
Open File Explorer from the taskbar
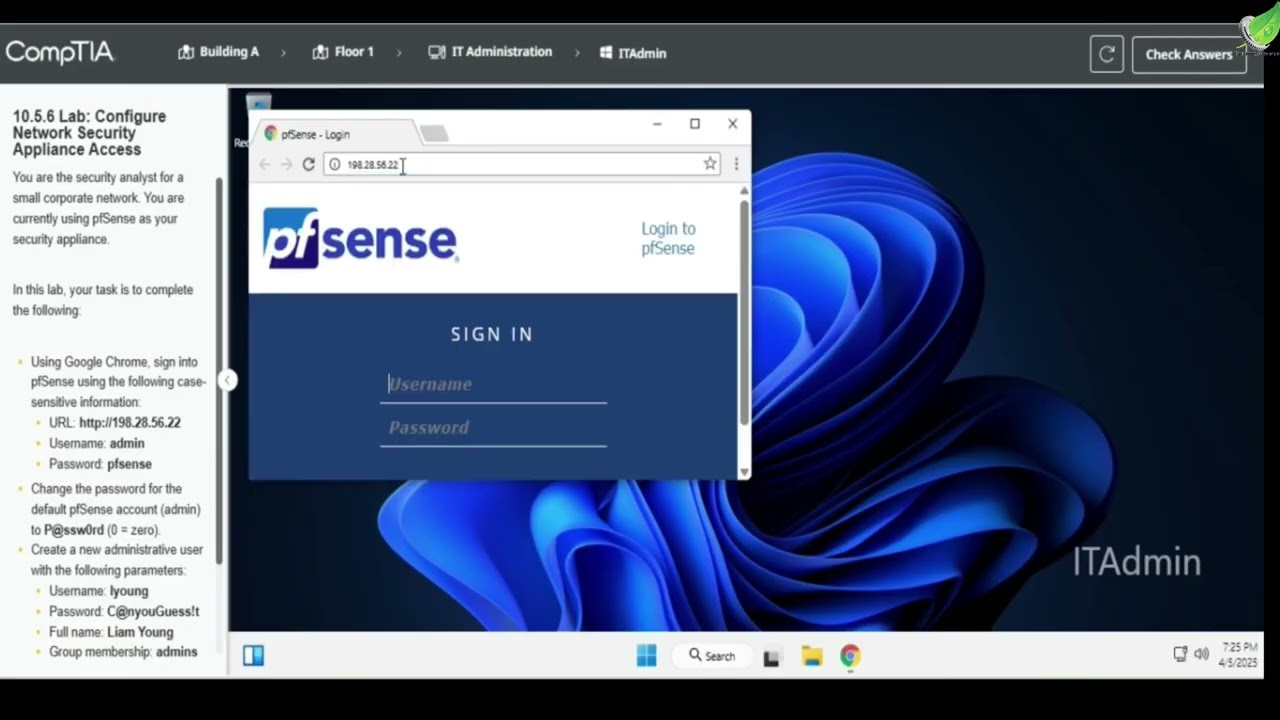pyautogui.click(x=811, y=656)
